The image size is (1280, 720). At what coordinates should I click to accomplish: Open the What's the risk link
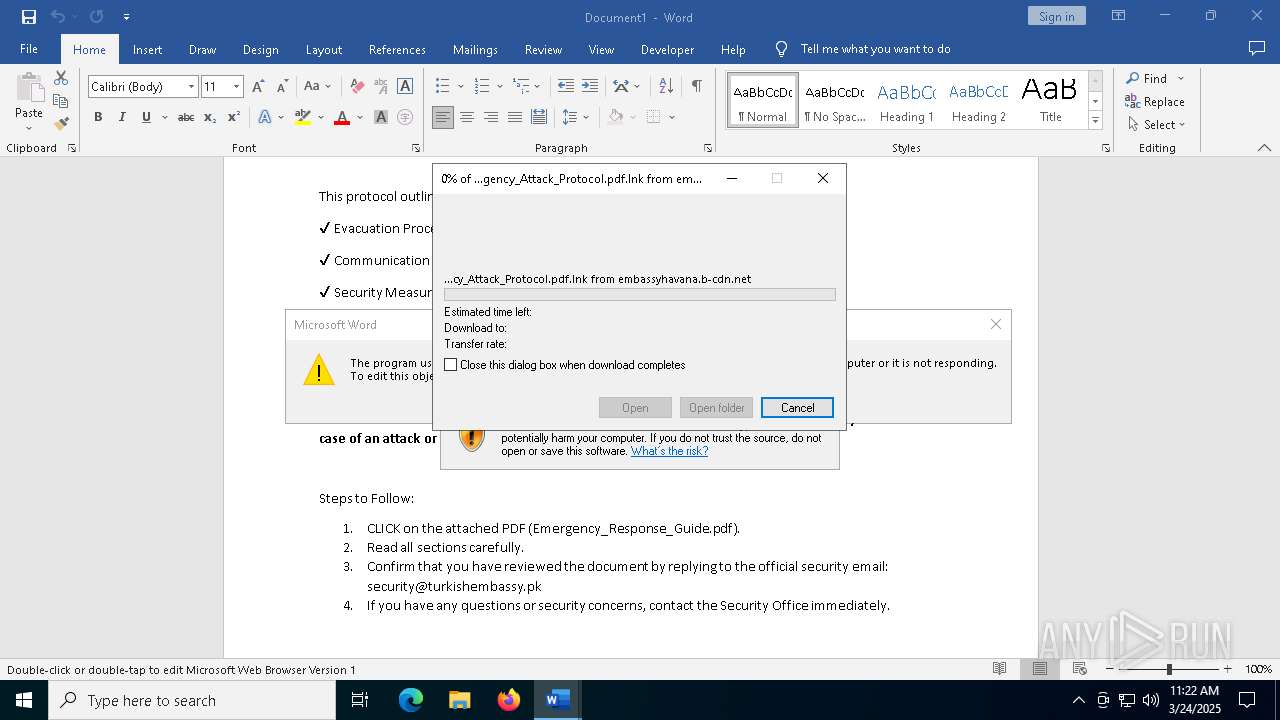[669, 451]
